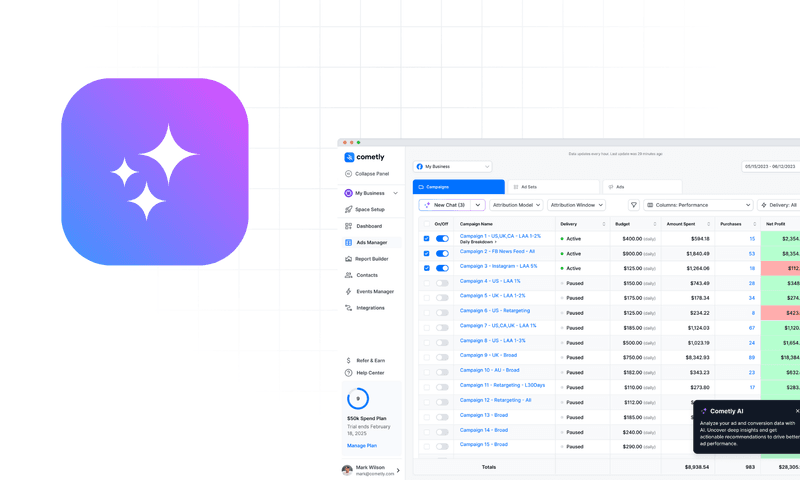Click the Cometly logo icon in sidebar
The height and width of the screenshot is (480, 800).
pyautogui.click(x=349, y=157)
